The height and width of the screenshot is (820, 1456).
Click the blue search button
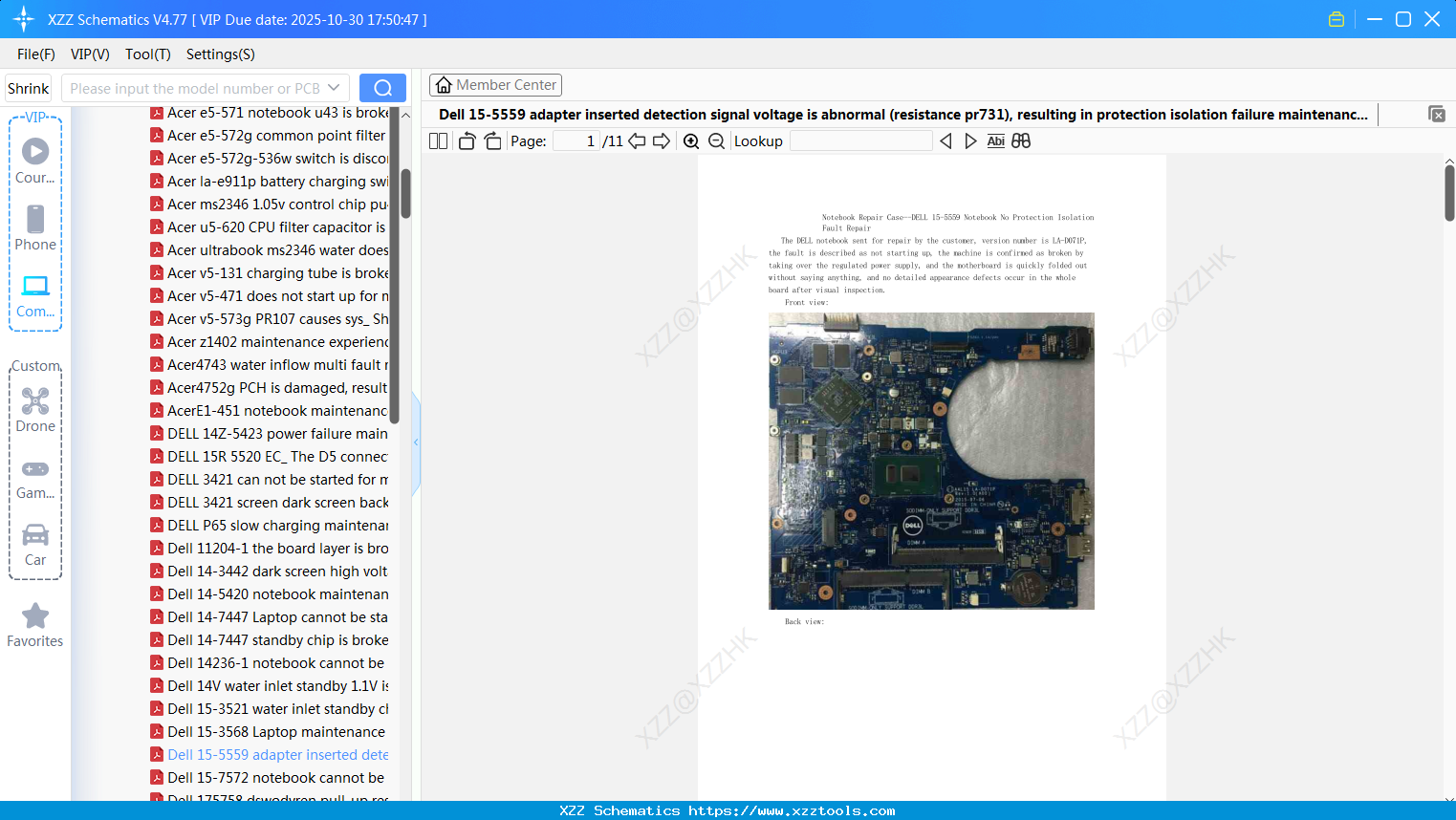tap(382, 88)
